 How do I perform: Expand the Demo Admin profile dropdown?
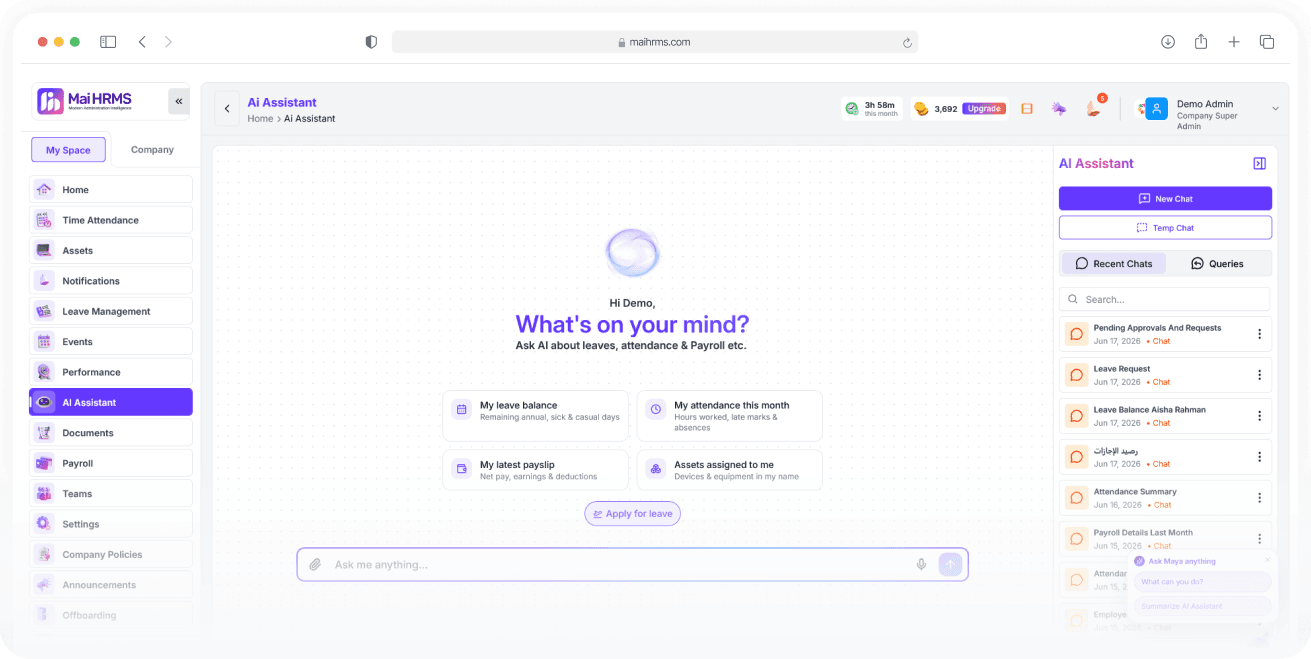1275,109
